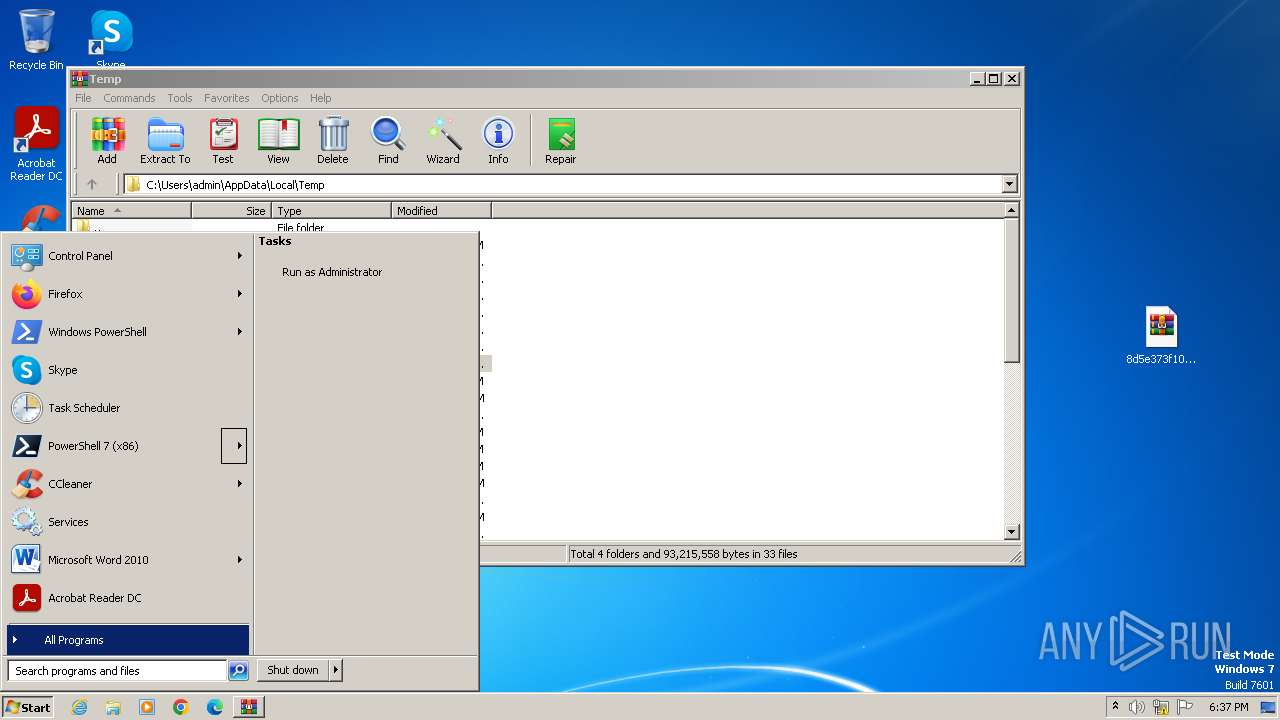Screen dimensions: 1280x720
Task: Select Skype desktop shortcut
Action: tap(111, 38)
